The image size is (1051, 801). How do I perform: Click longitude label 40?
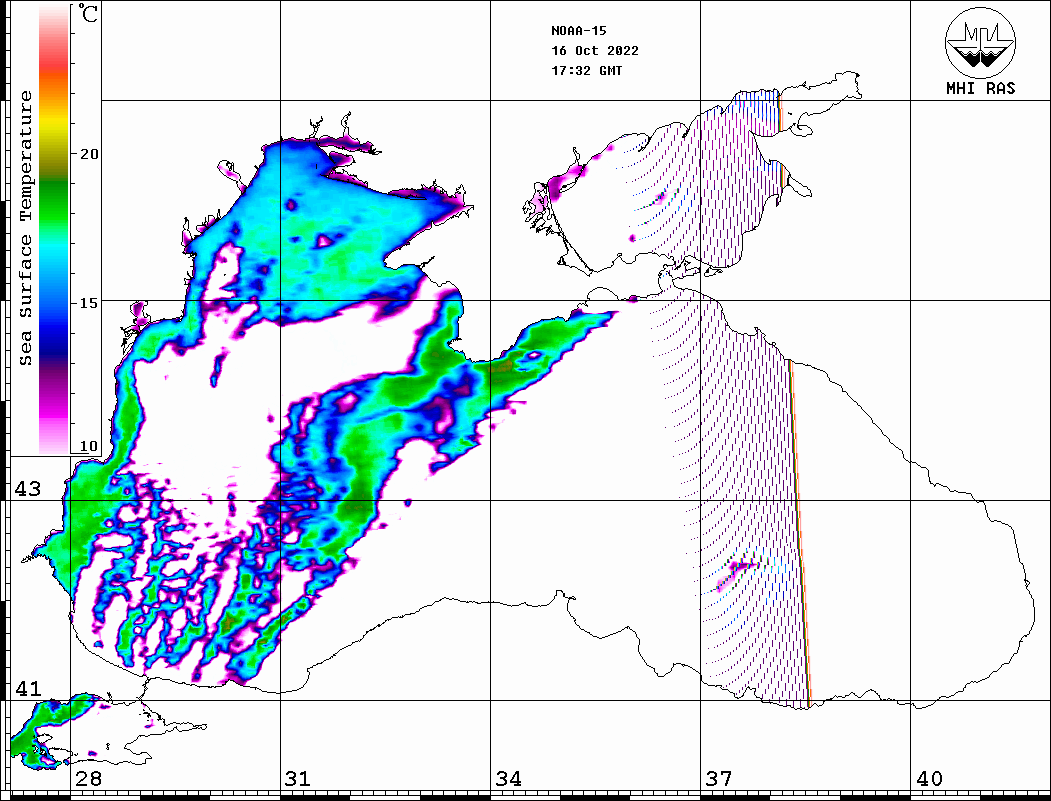click(929, 779)
